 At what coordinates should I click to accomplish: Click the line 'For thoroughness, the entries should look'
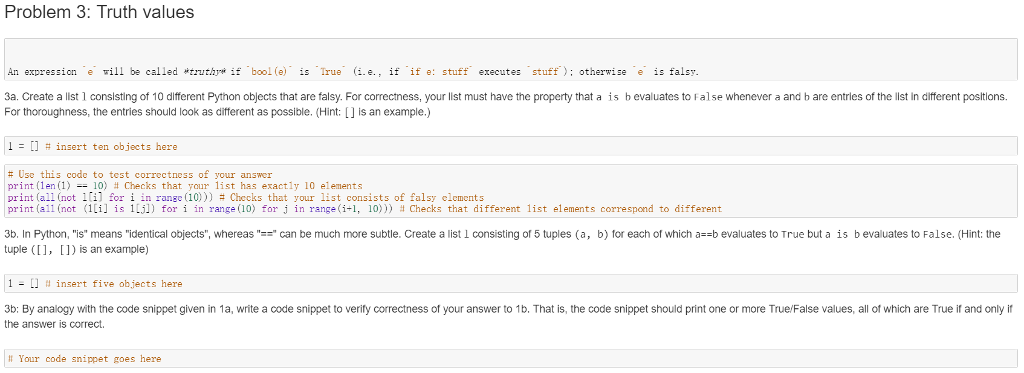pyautogui.click(x=216, y=112)
